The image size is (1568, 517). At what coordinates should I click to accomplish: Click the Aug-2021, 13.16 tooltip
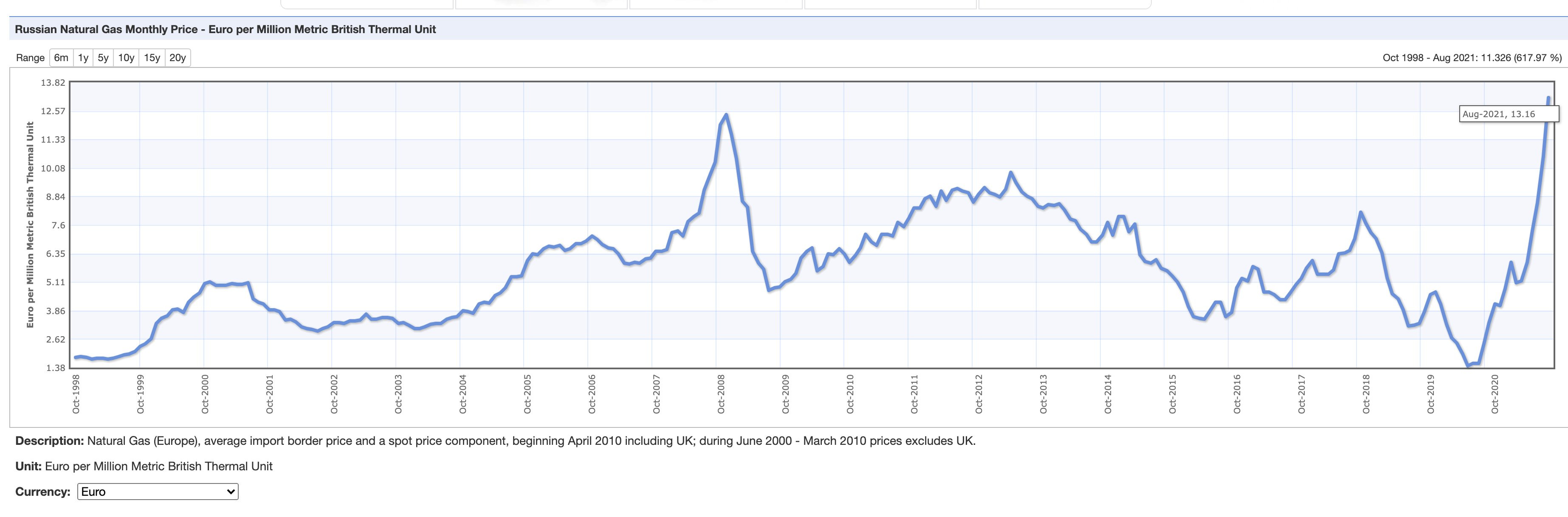(x=1509, y=114)
